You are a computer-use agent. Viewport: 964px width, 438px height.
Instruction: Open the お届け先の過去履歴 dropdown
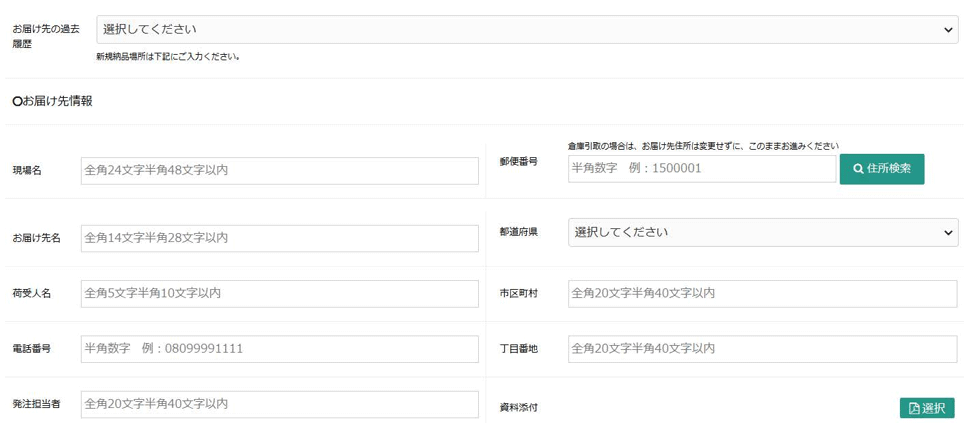pos(528,30)
